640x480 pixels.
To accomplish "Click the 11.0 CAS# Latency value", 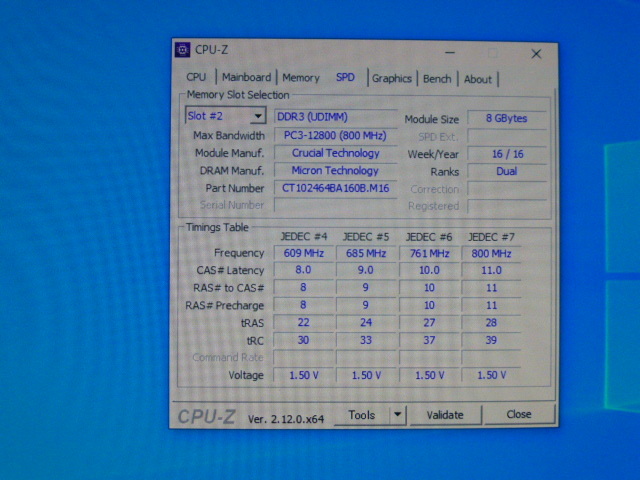I will click(491, 271).
